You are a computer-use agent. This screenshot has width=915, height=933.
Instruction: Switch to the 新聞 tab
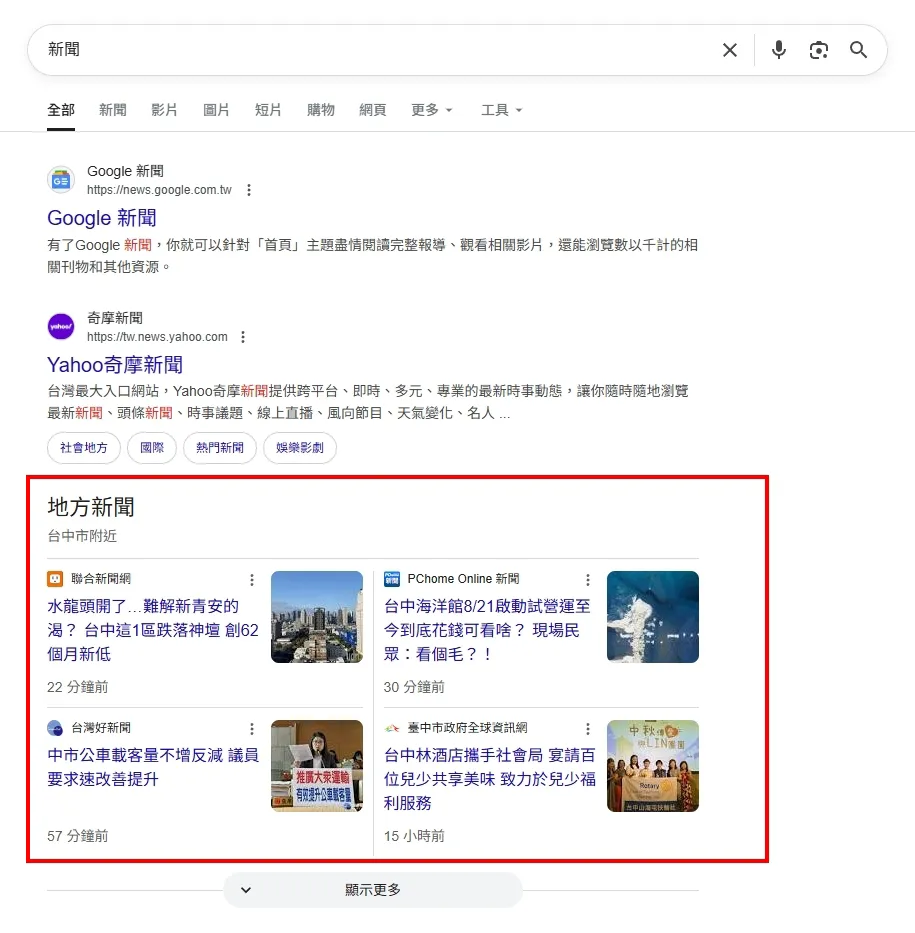112,110
